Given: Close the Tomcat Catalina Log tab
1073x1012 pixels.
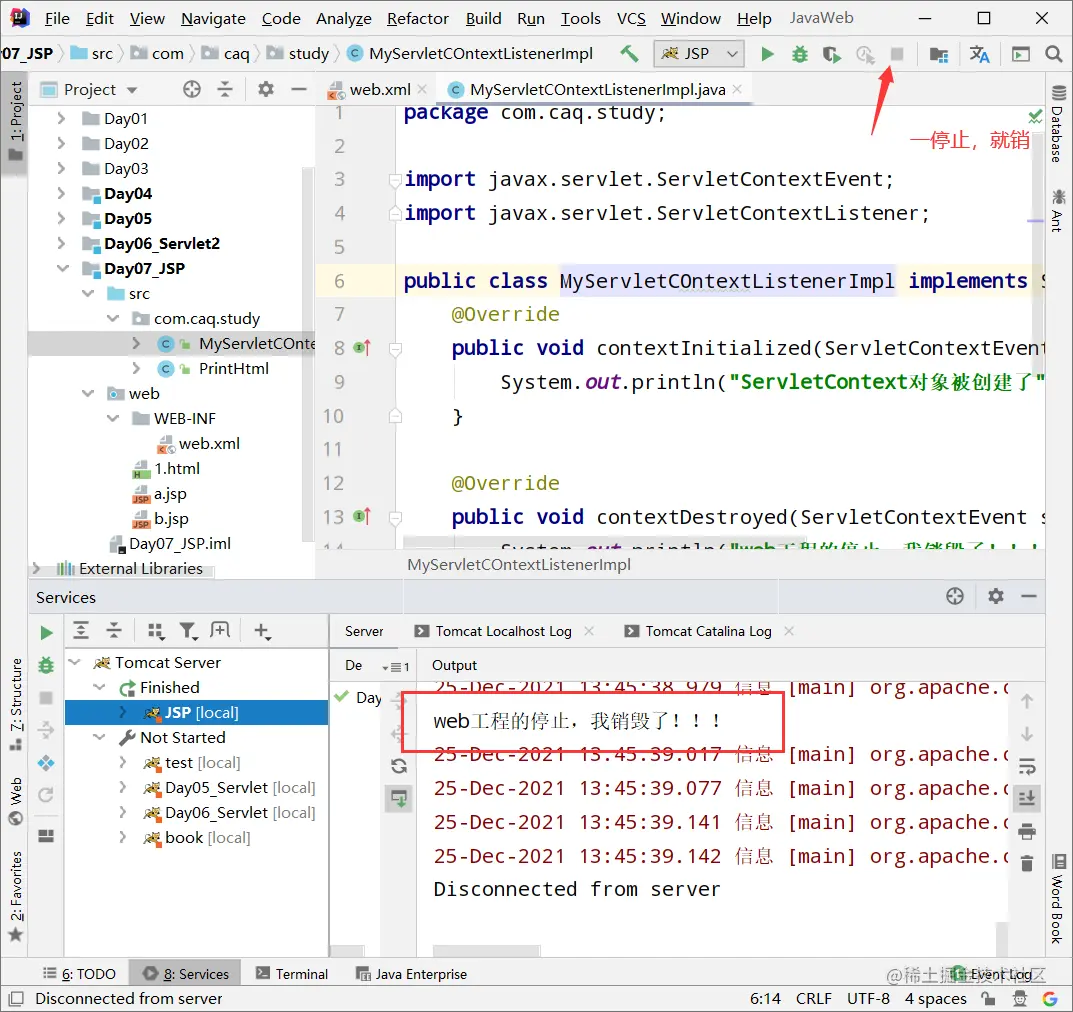Looking at the screenshot, I should pyautogui.click(x=789, y=631).
